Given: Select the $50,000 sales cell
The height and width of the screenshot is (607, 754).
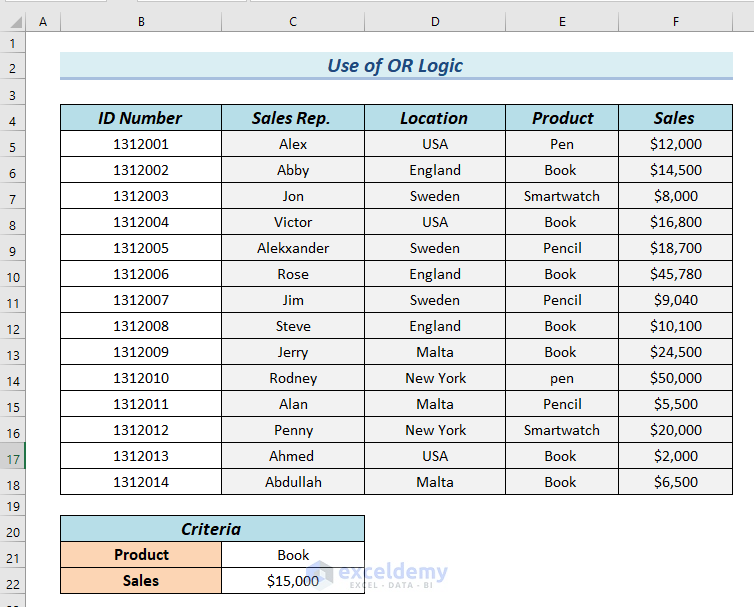Looking at the screenshot, I should pyautogui.click(x=675, y=378).
